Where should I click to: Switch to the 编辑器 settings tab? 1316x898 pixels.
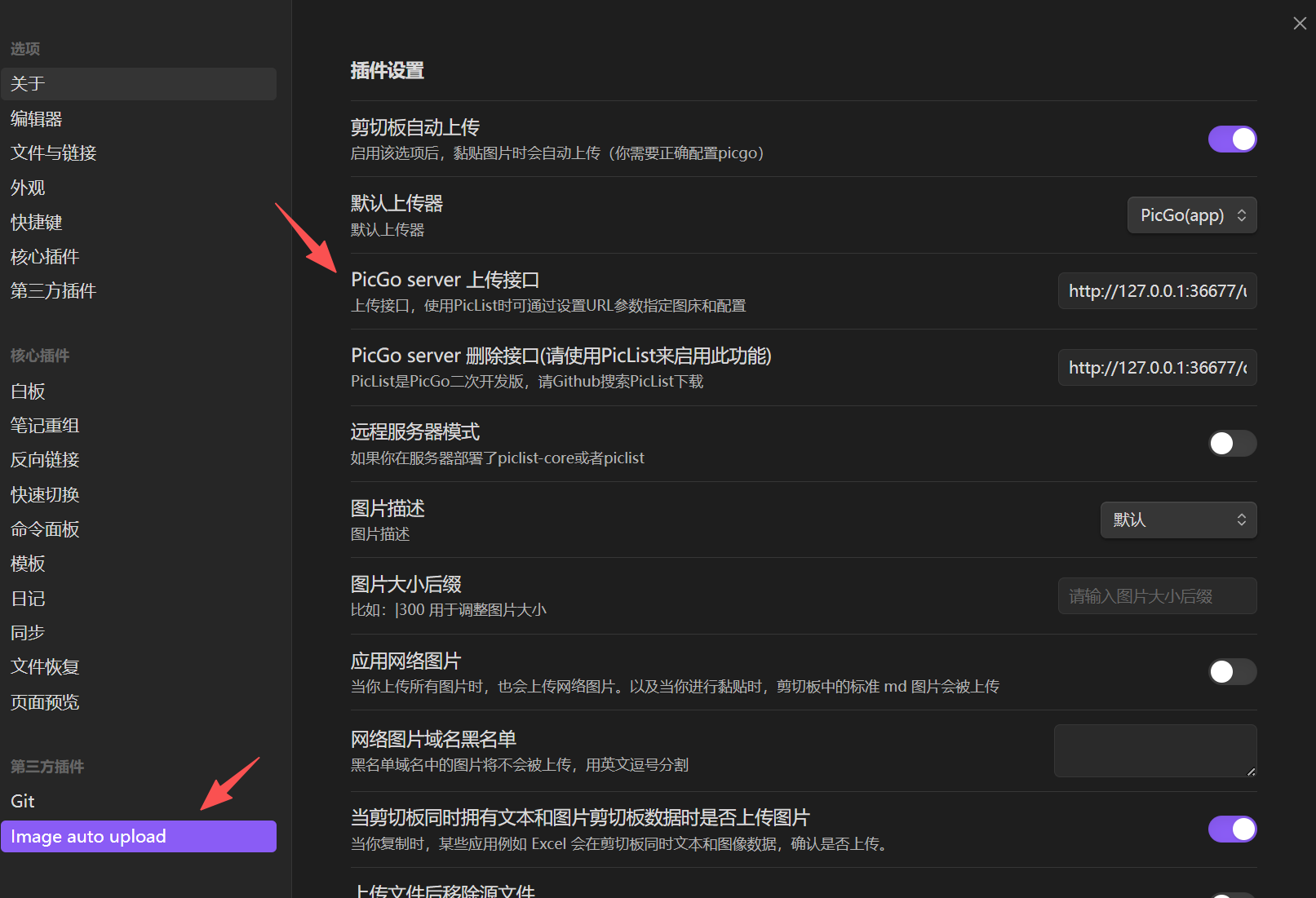tap(37, 119)
